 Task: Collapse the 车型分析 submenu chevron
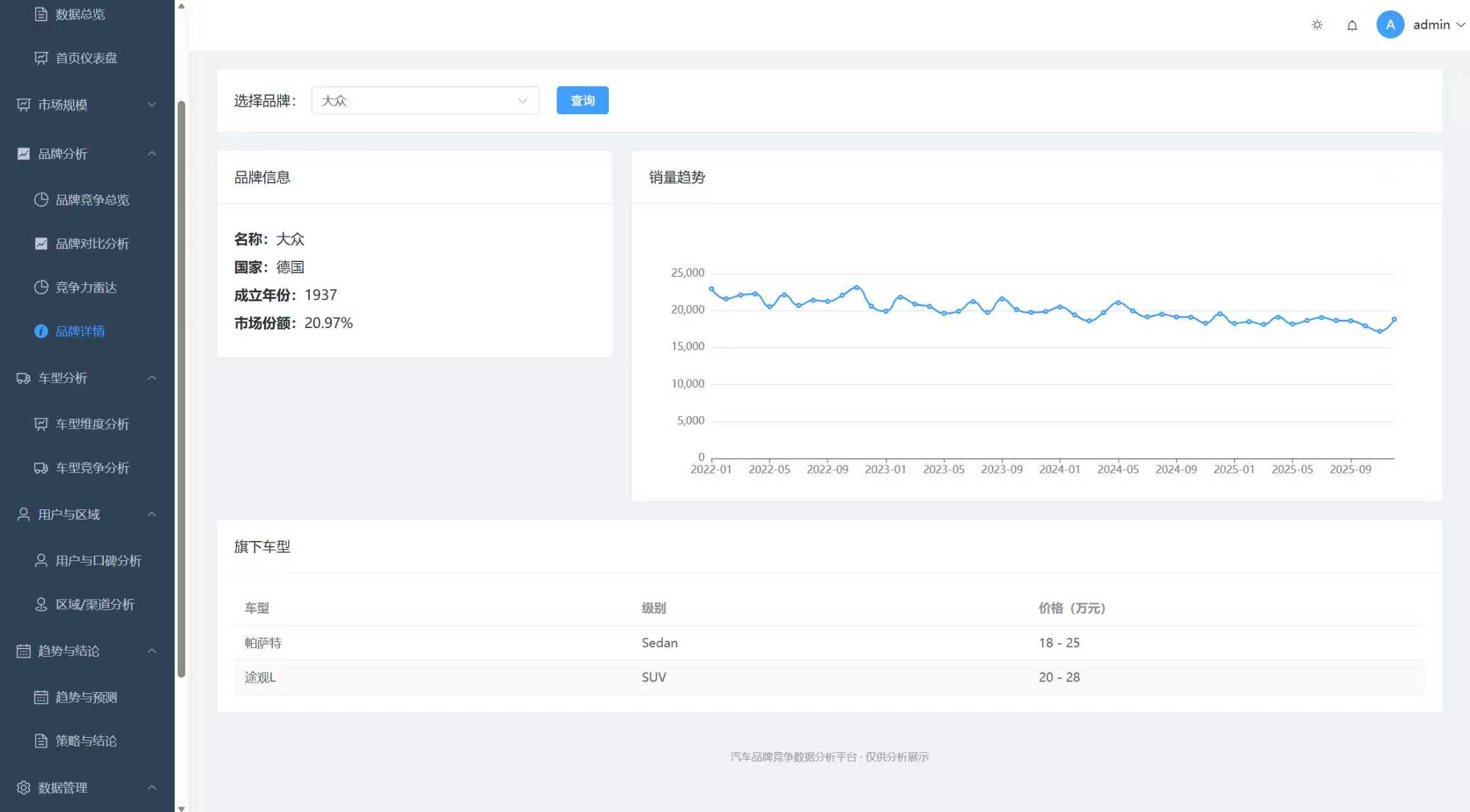click(x=152, y=378)
